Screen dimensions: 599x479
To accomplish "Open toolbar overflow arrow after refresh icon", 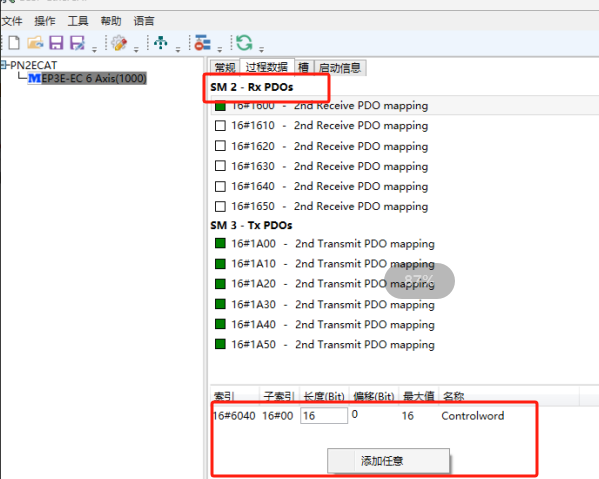I will coord(261,50).
